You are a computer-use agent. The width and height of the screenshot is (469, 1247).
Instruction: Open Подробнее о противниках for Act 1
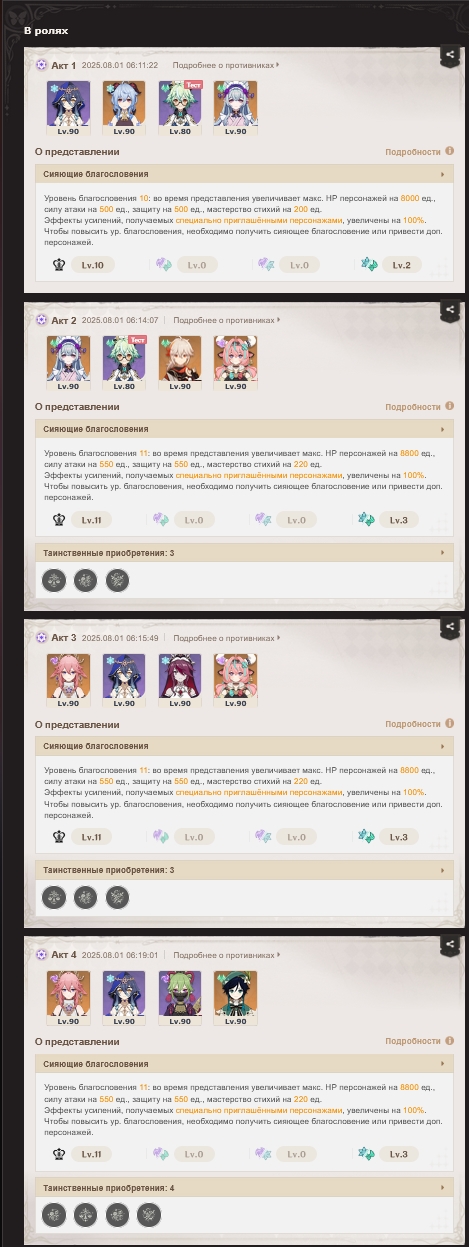(x=226, y=65)
